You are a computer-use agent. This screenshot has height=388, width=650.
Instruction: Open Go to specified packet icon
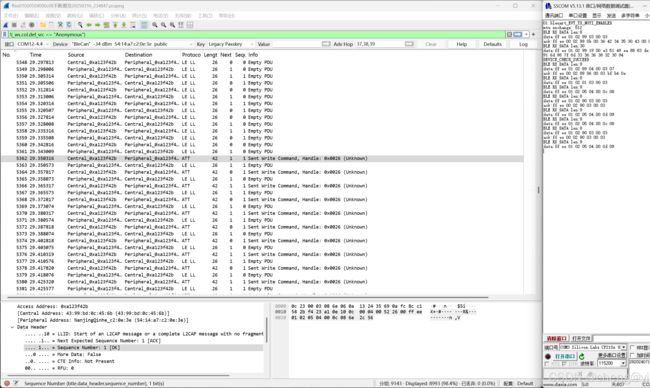click(107, 25)
